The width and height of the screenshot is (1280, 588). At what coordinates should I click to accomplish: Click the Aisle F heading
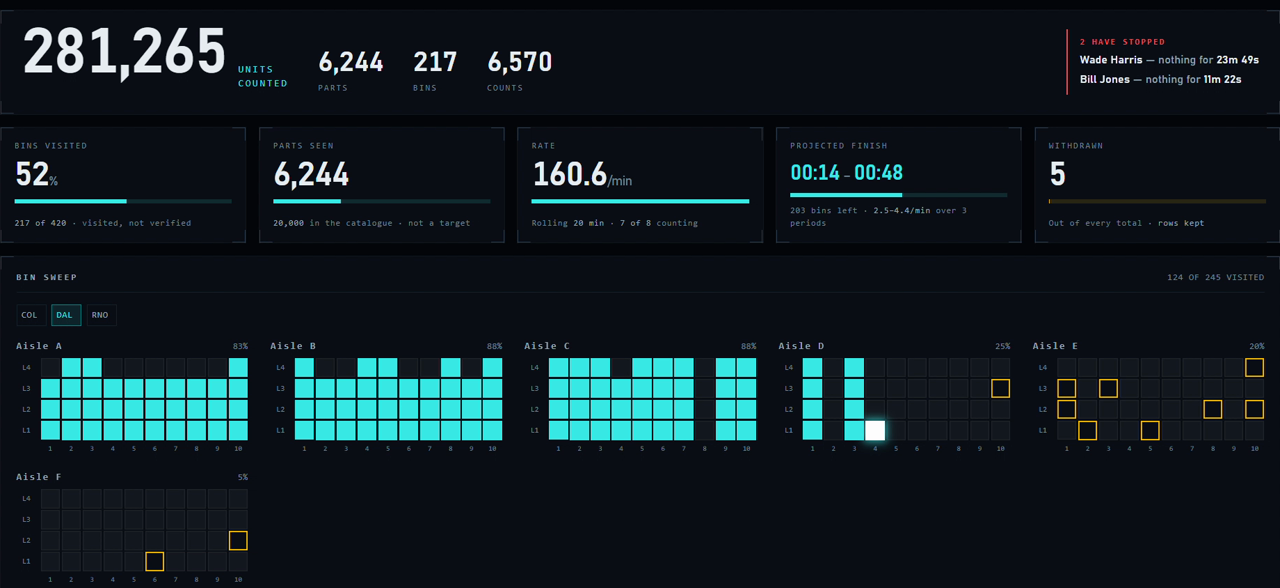[x=39, y=477]
